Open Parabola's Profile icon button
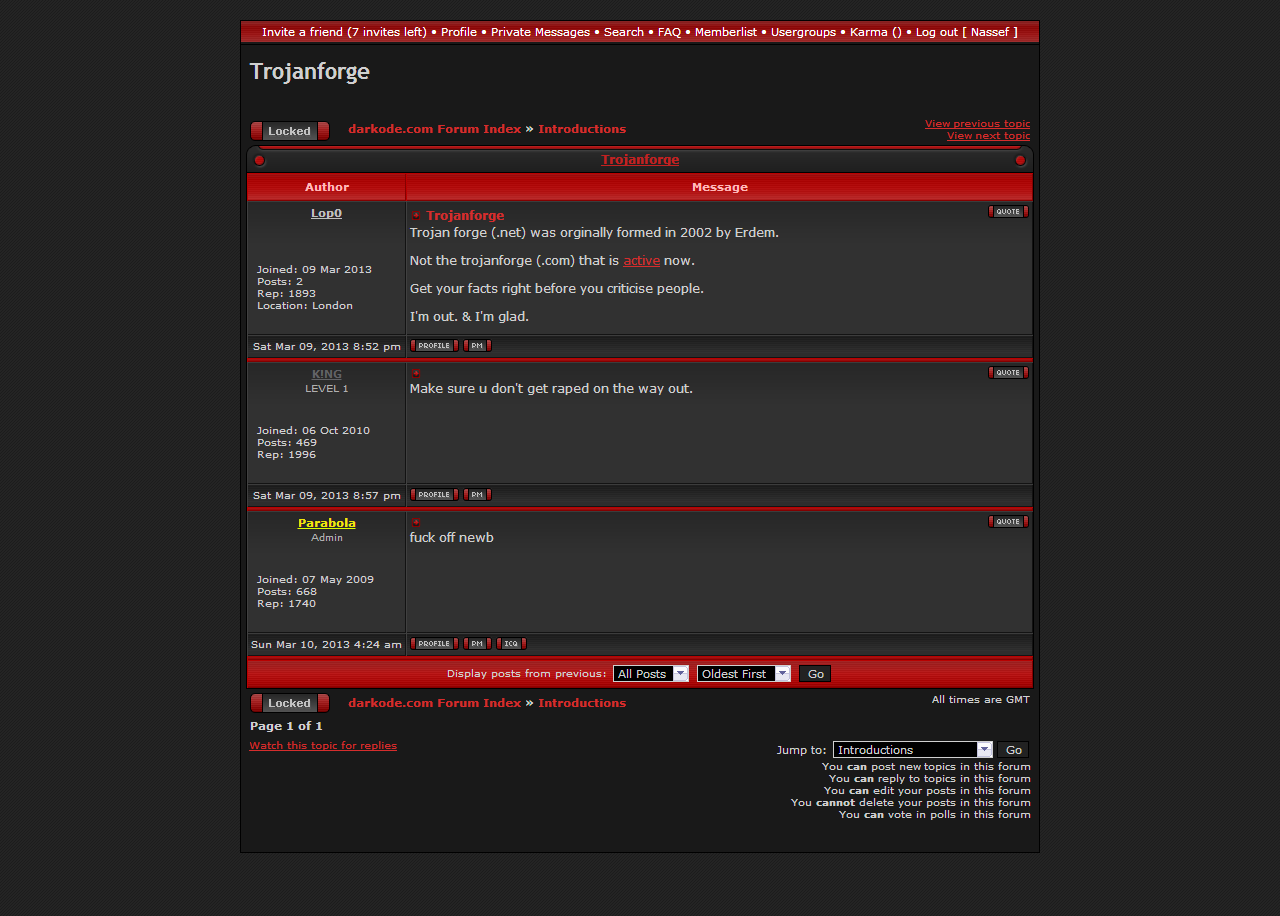This screenshot has width=1280, height=916. 434,644
